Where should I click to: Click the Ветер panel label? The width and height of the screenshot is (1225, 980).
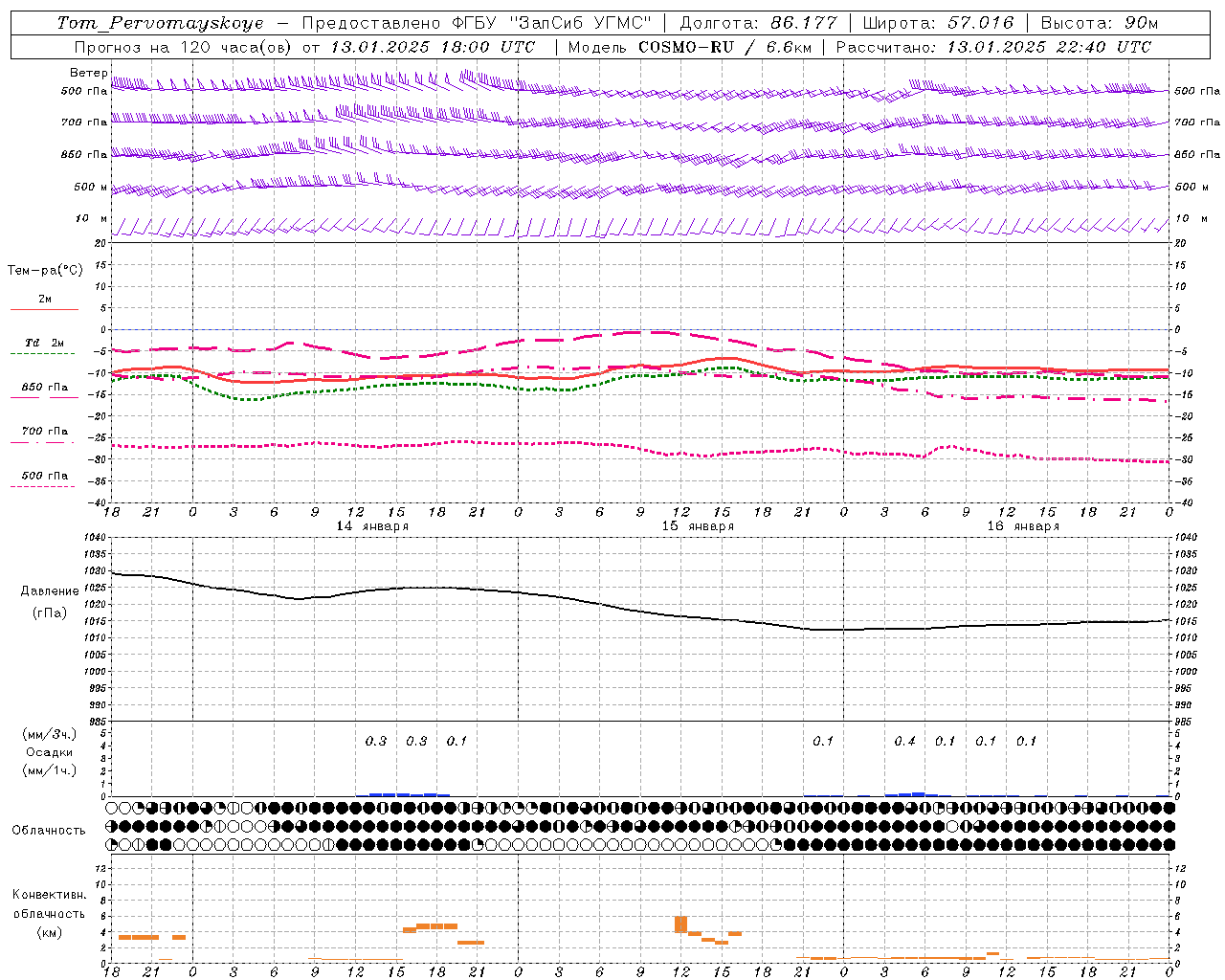coord(88,73)
